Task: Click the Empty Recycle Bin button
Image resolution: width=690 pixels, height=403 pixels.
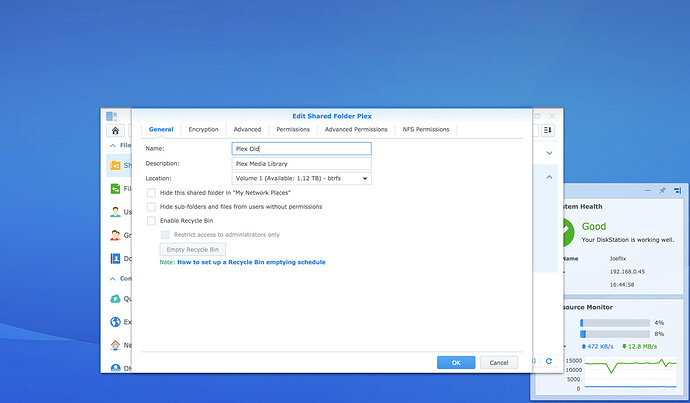Action: point(193,249)
